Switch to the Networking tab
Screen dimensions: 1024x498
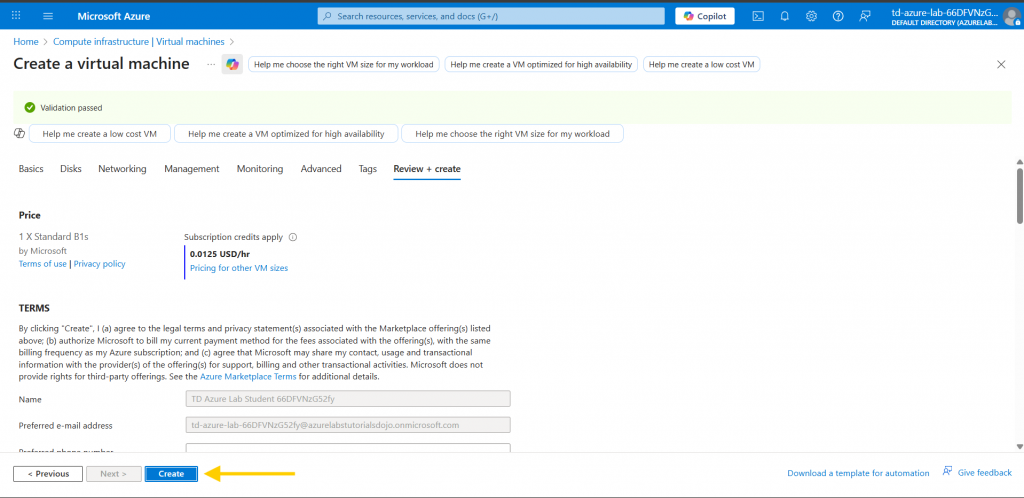point(122,168)
